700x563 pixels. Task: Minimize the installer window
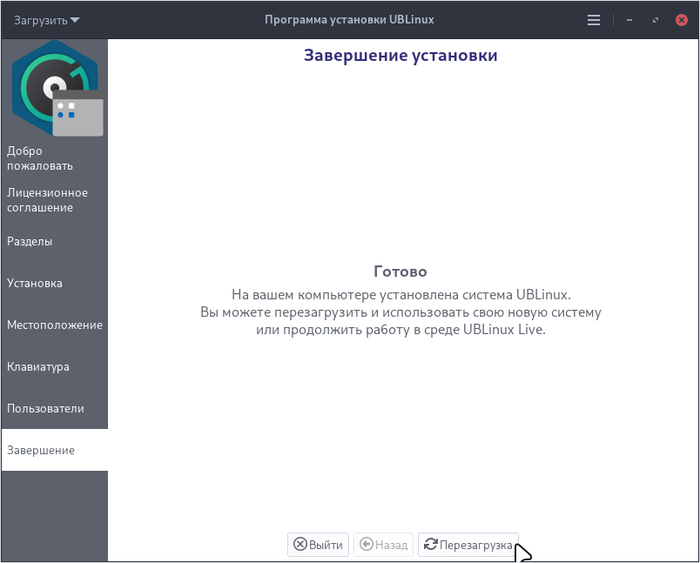coord(629,19)
